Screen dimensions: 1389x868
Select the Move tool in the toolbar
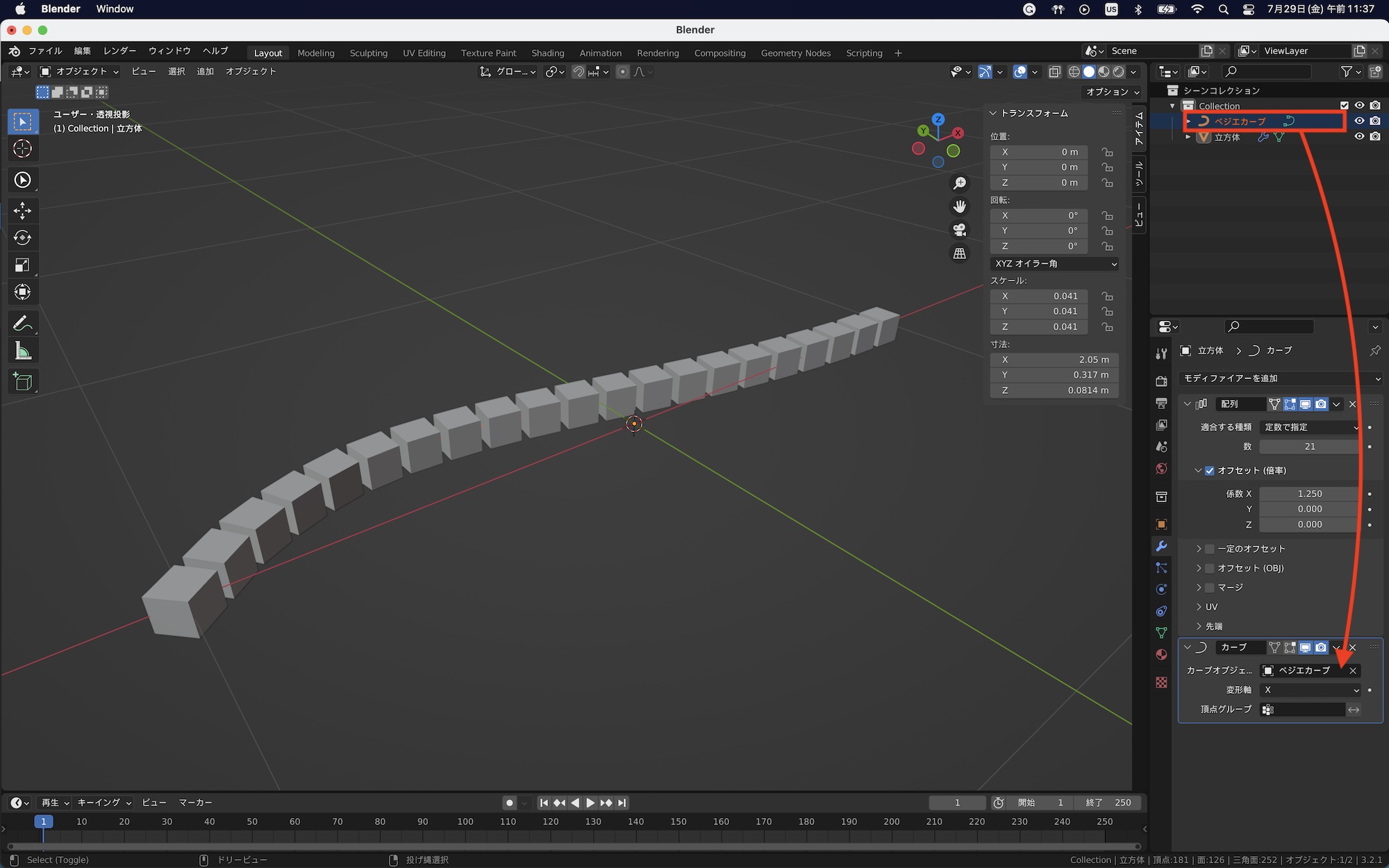point(22,210)
